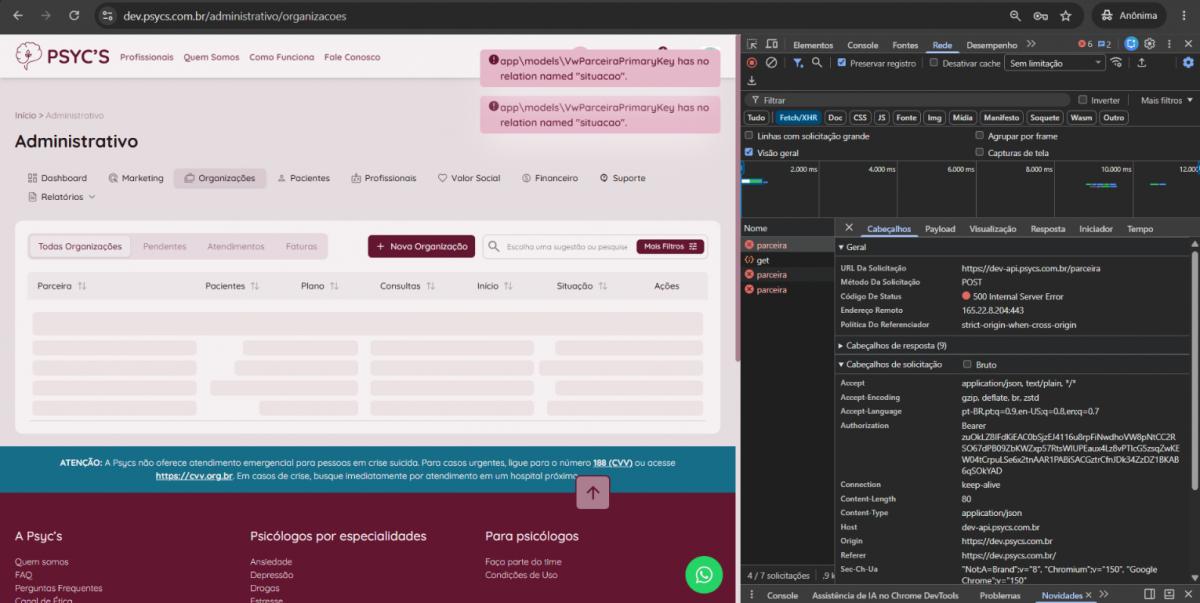Toggle the Visão geral checkbox

749,152
